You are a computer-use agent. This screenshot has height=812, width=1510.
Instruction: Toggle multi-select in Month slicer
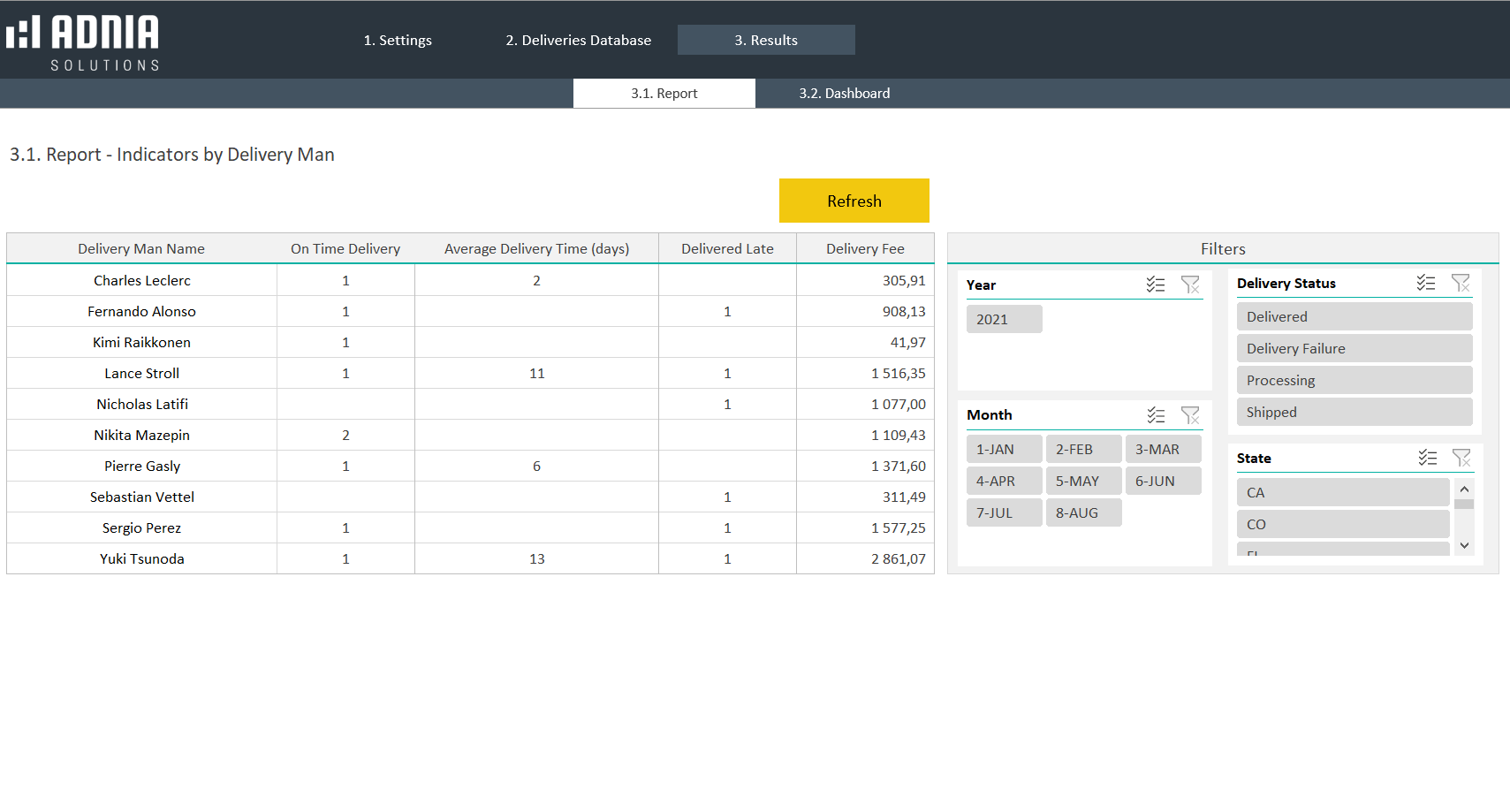(x=1156, y=415)
